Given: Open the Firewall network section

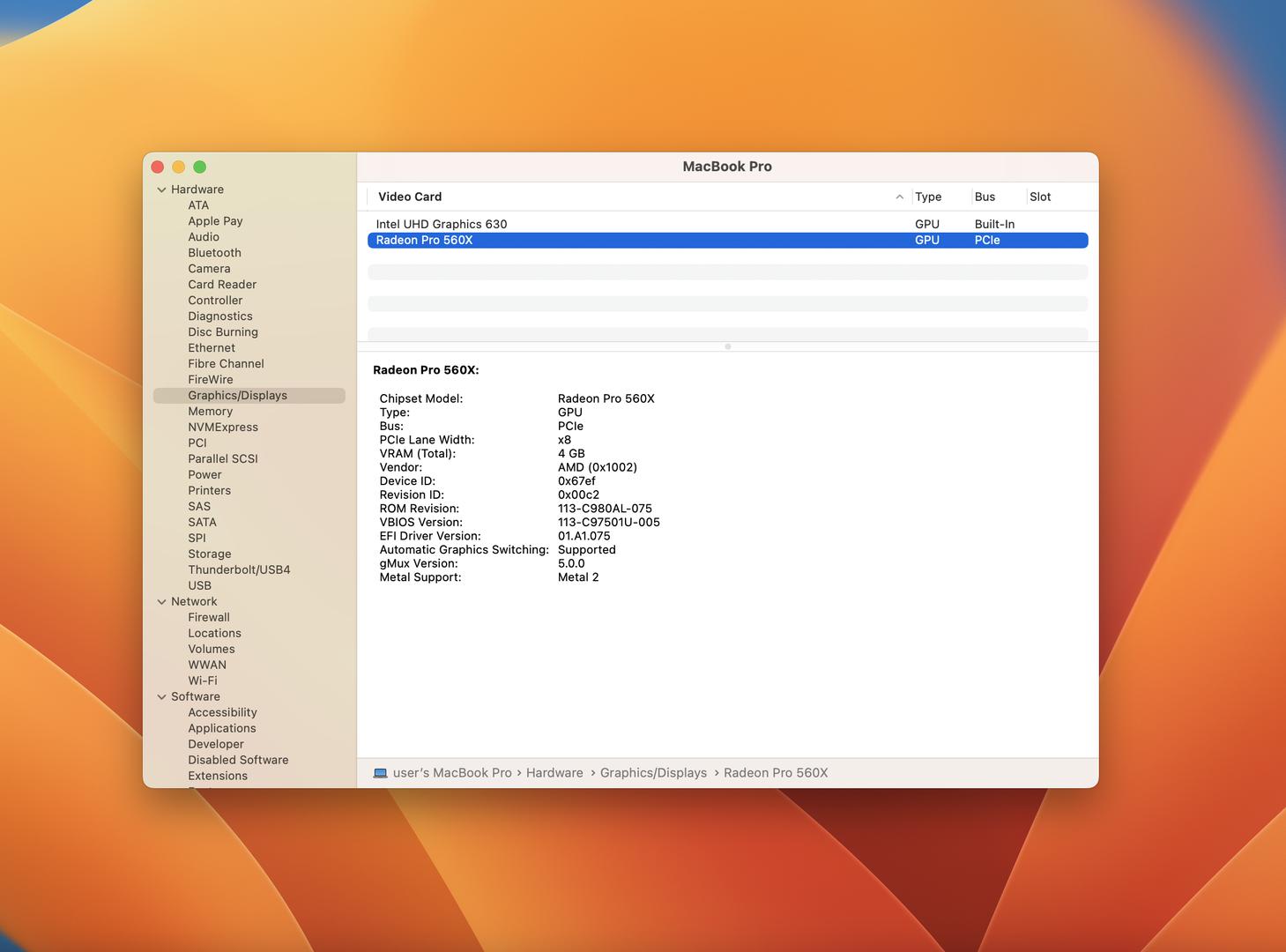Looking at the screenshot, I should 209,618.
